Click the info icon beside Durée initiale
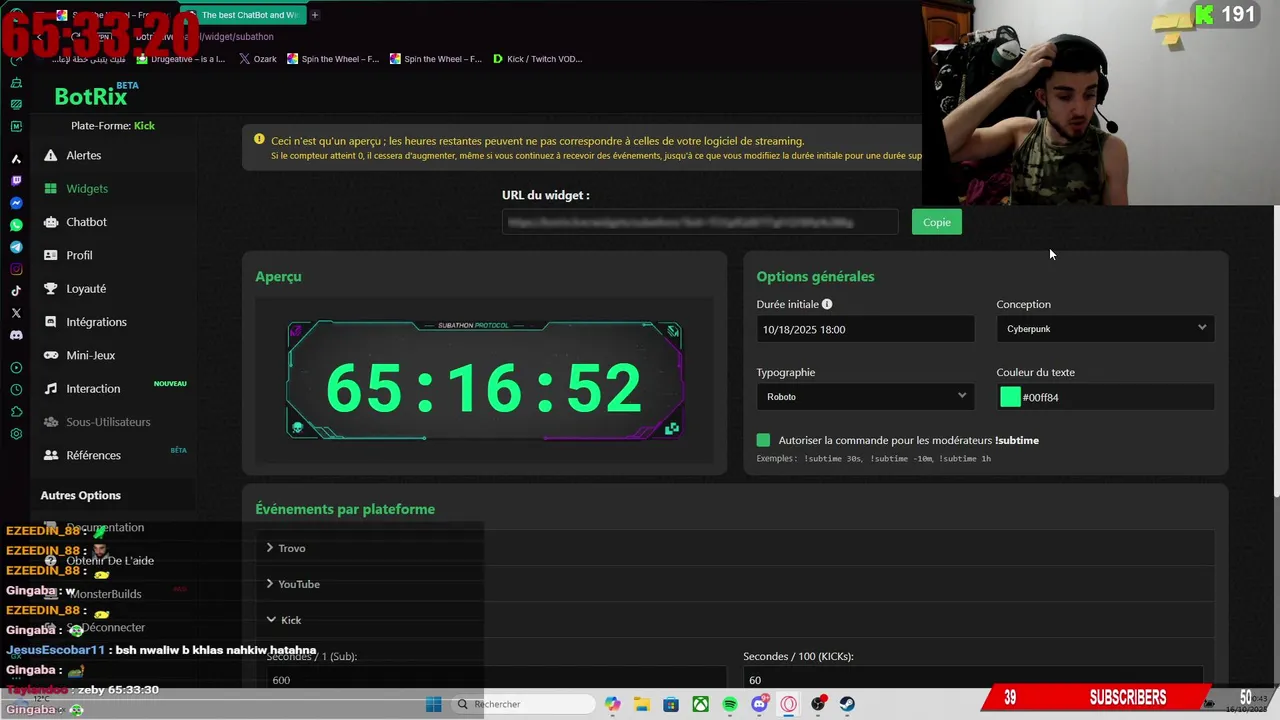The image size is (1280, 720). tap(827, 304)
